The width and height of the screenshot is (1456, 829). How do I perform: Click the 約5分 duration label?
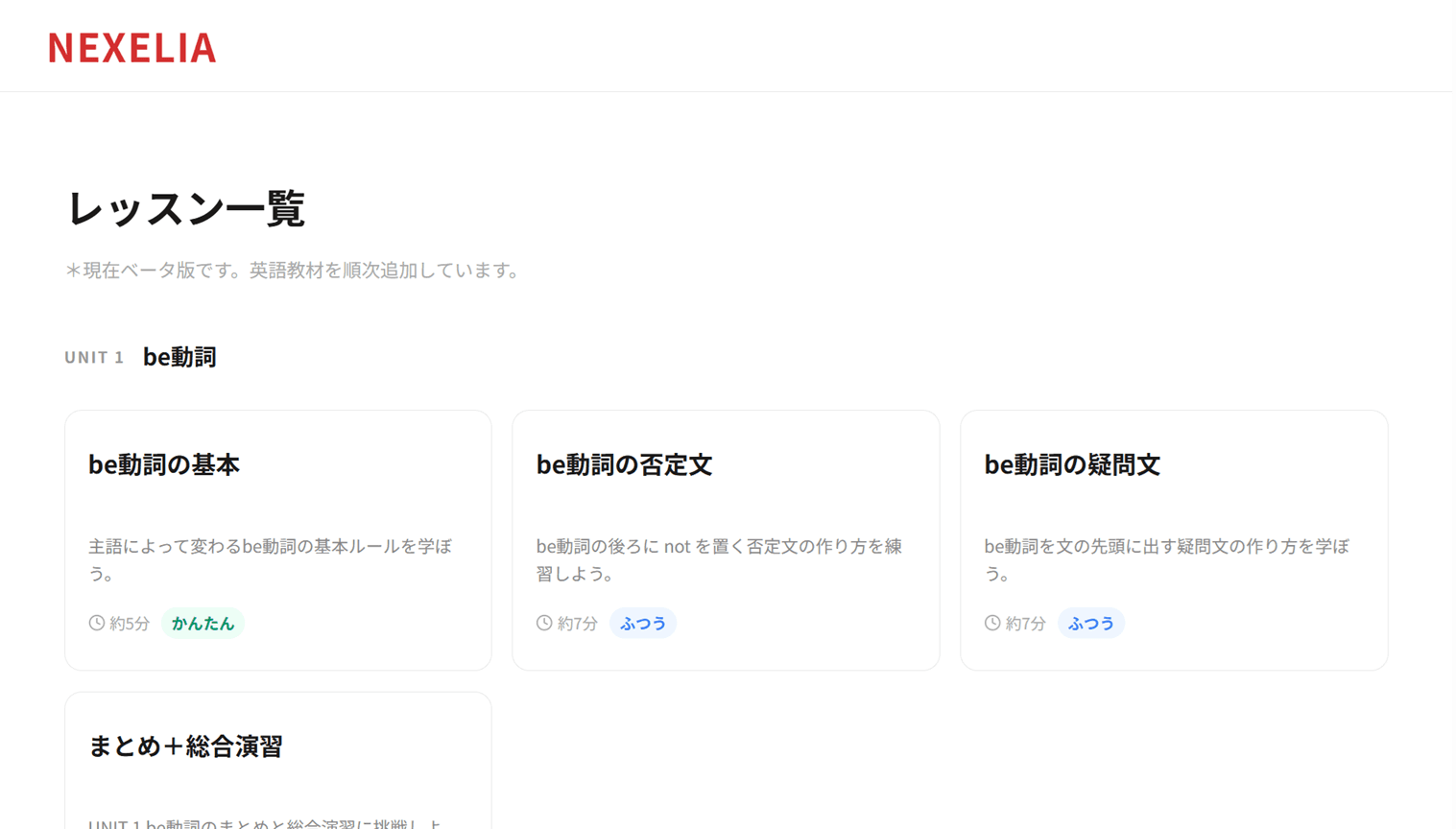pos(130,622)
